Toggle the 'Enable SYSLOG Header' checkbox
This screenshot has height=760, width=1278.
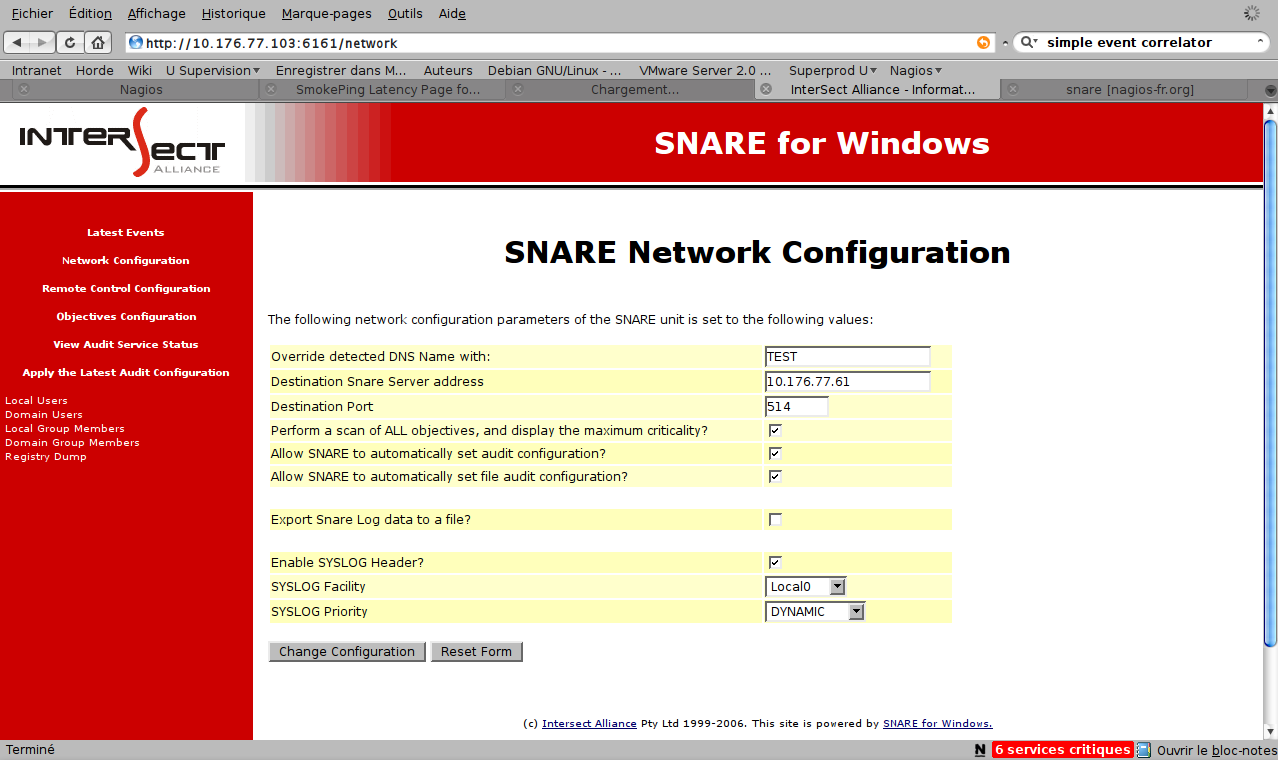click(x=775, y=562)
